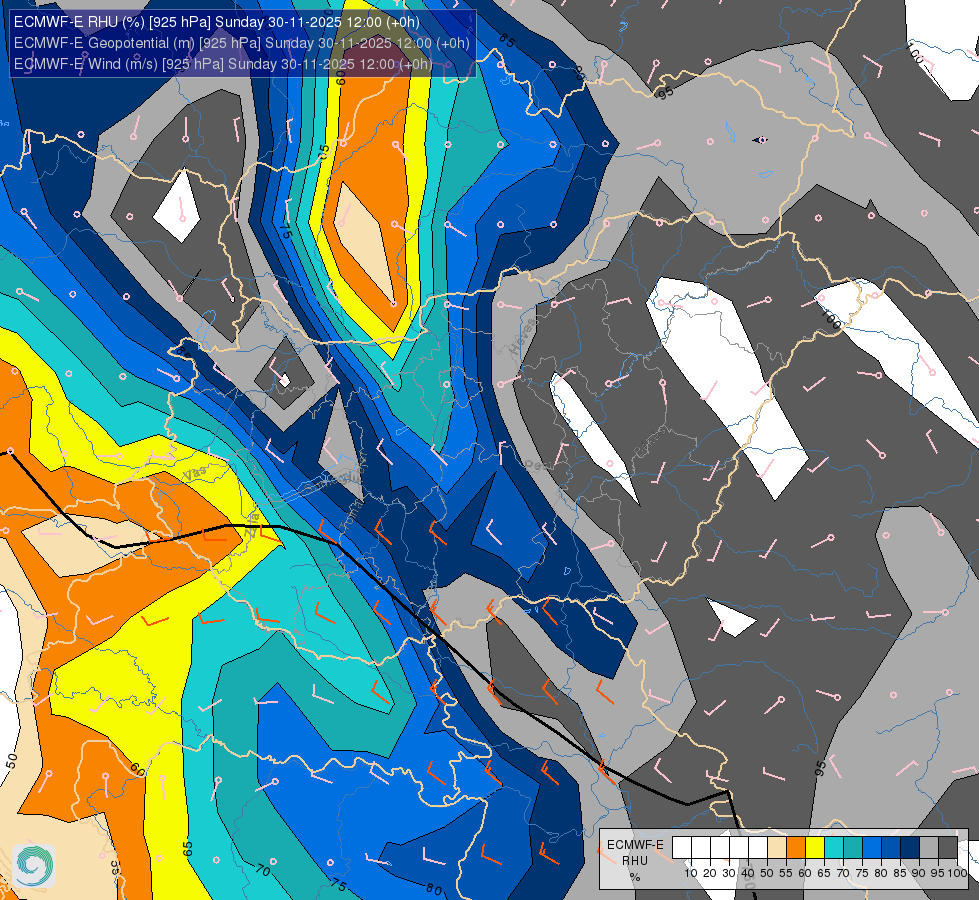
Task: Click the swirl logo icon on the map
Action: click(x=34, y=865)
